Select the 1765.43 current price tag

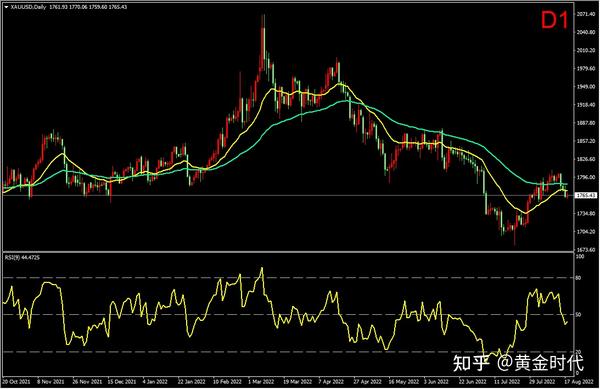[586, 195]
